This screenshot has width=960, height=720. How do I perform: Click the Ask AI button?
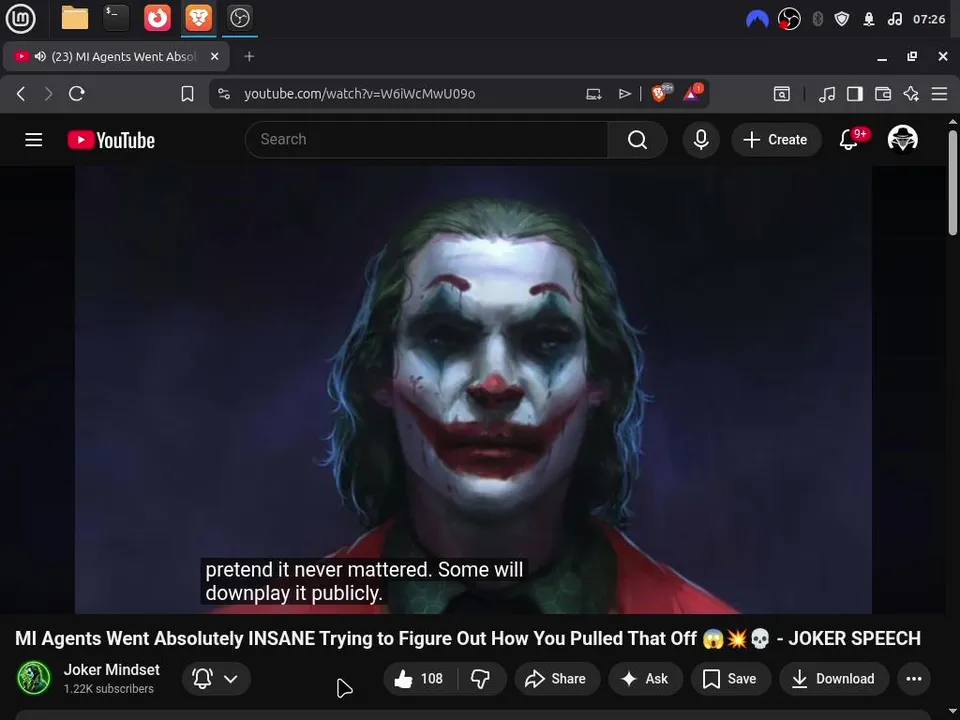pyautogui.click(x=645, y=678)
